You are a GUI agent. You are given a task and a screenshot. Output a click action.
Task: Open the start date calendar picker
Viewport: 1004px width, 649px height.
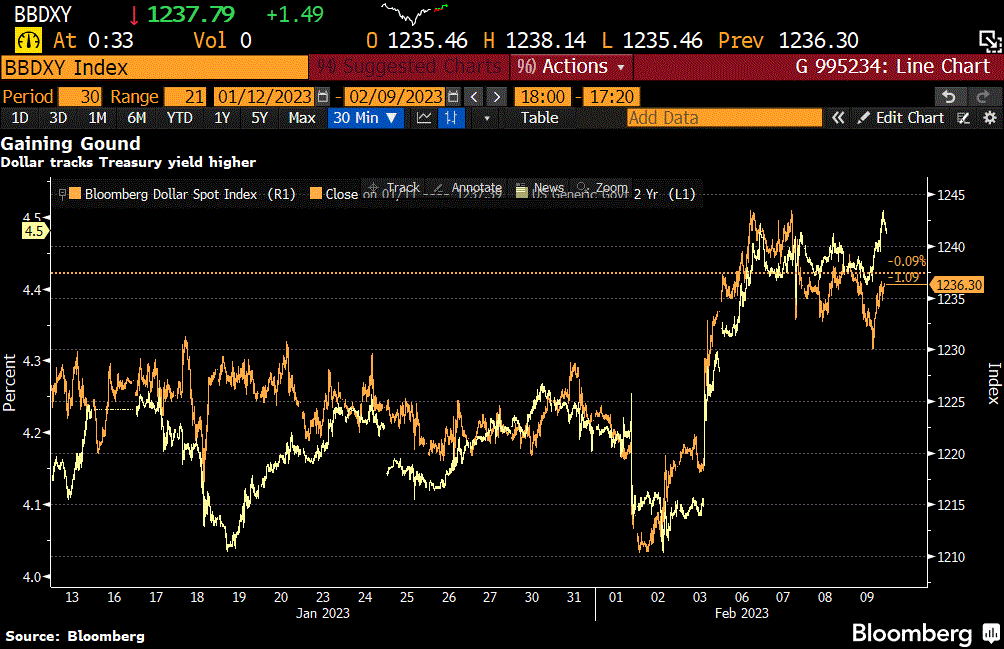tap(323, 97)
